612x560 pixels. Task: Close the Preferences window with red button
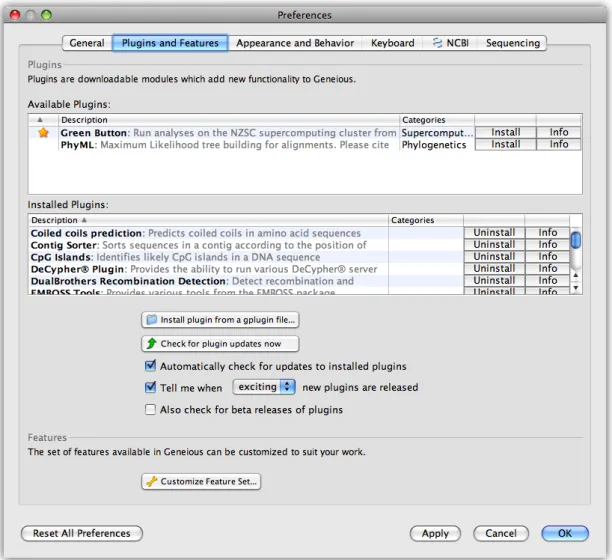(x=15, y=15)
